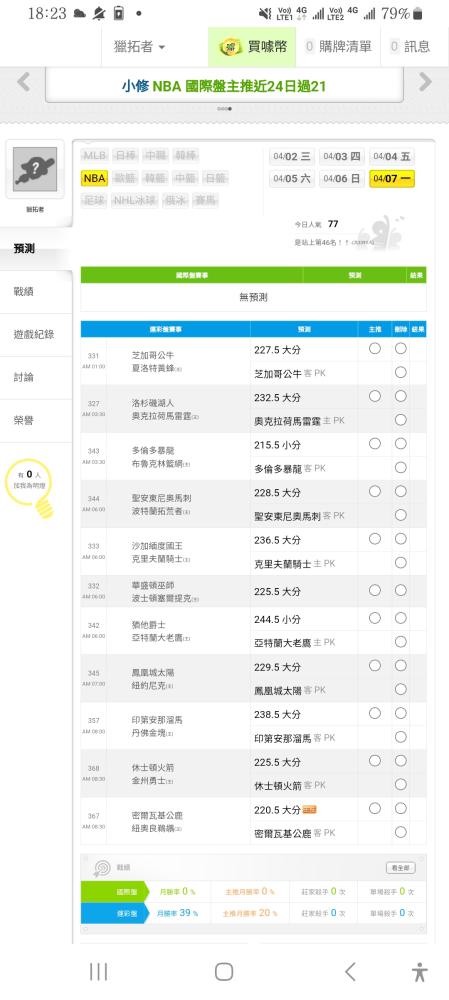Open the 小修 NBA 國際盤 banner link
Image resolution: width=449 pixels, height=1000 pixels.
224,85
